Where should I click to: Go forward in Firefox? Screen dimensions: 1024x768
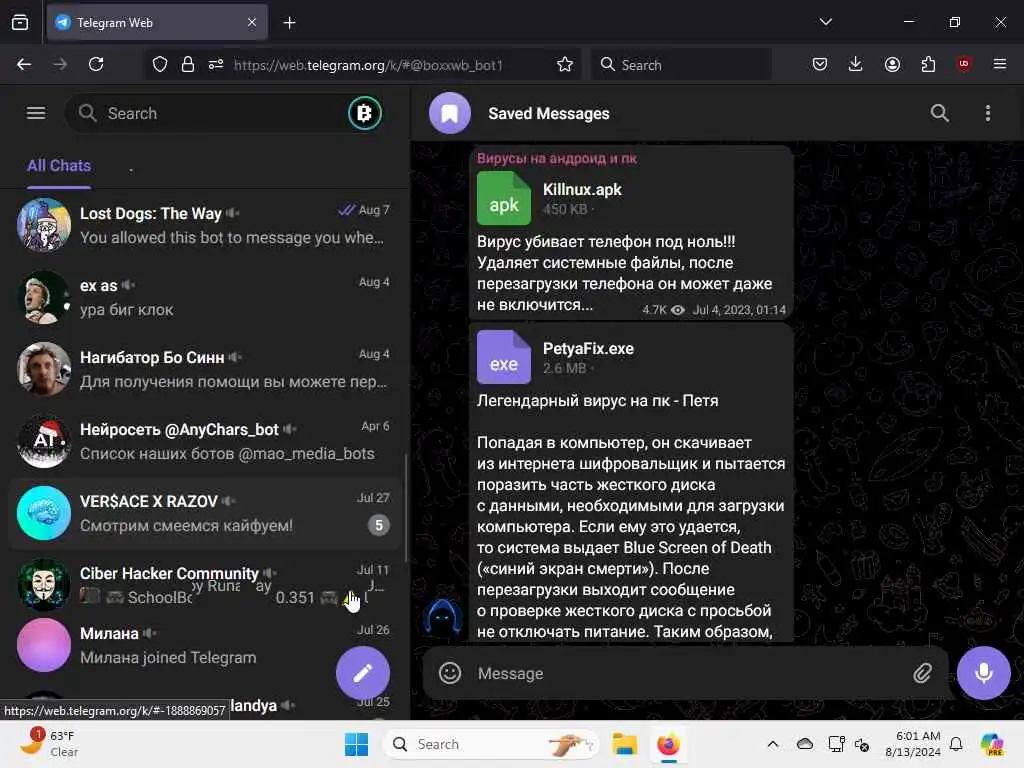(60, 64)
